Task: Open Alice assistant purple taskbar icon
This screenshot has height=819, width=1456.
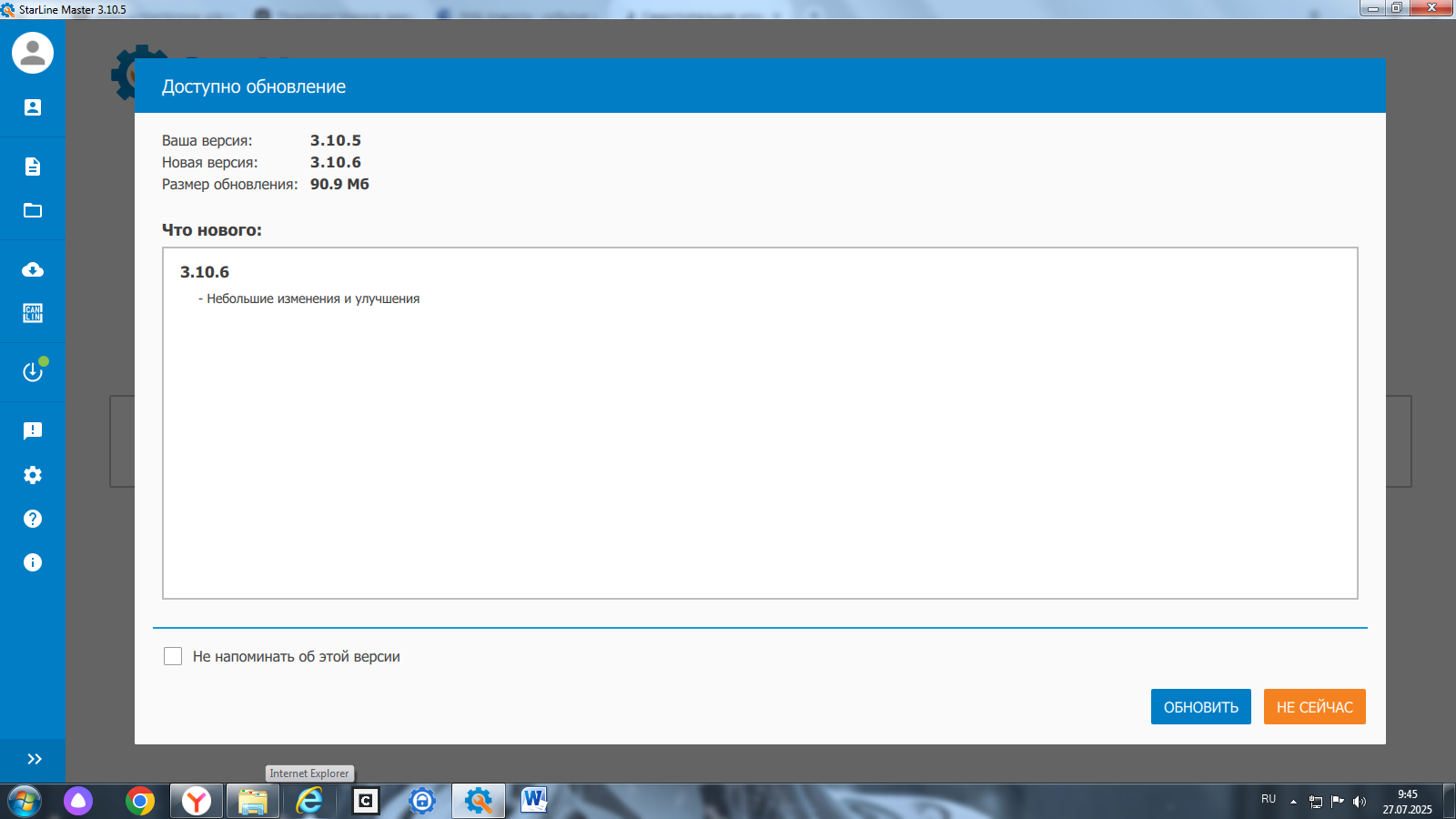Action: point(78,801)
